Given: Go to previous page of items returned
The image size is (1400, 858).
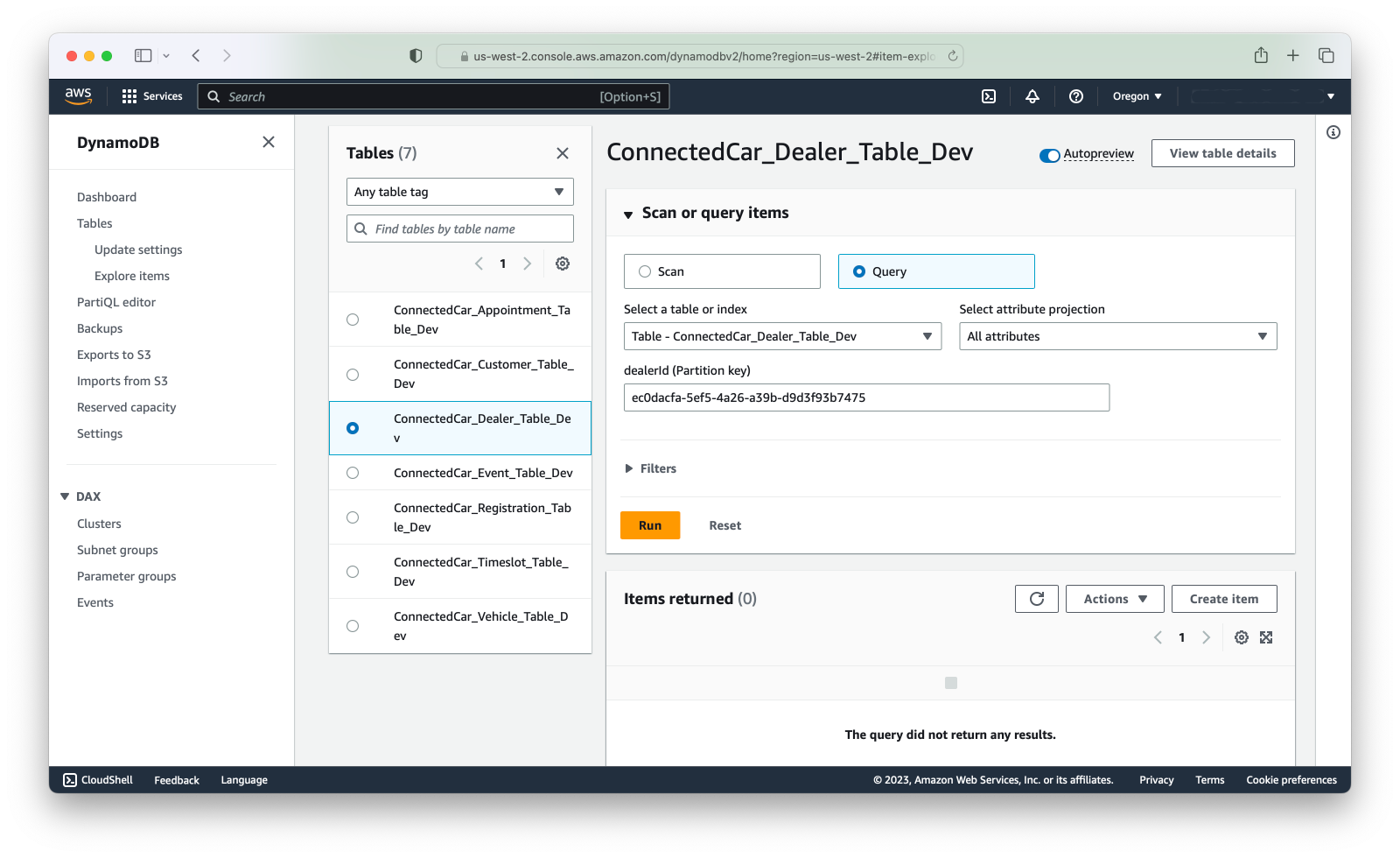Looking at the screenshot, I should [1158, 637].
